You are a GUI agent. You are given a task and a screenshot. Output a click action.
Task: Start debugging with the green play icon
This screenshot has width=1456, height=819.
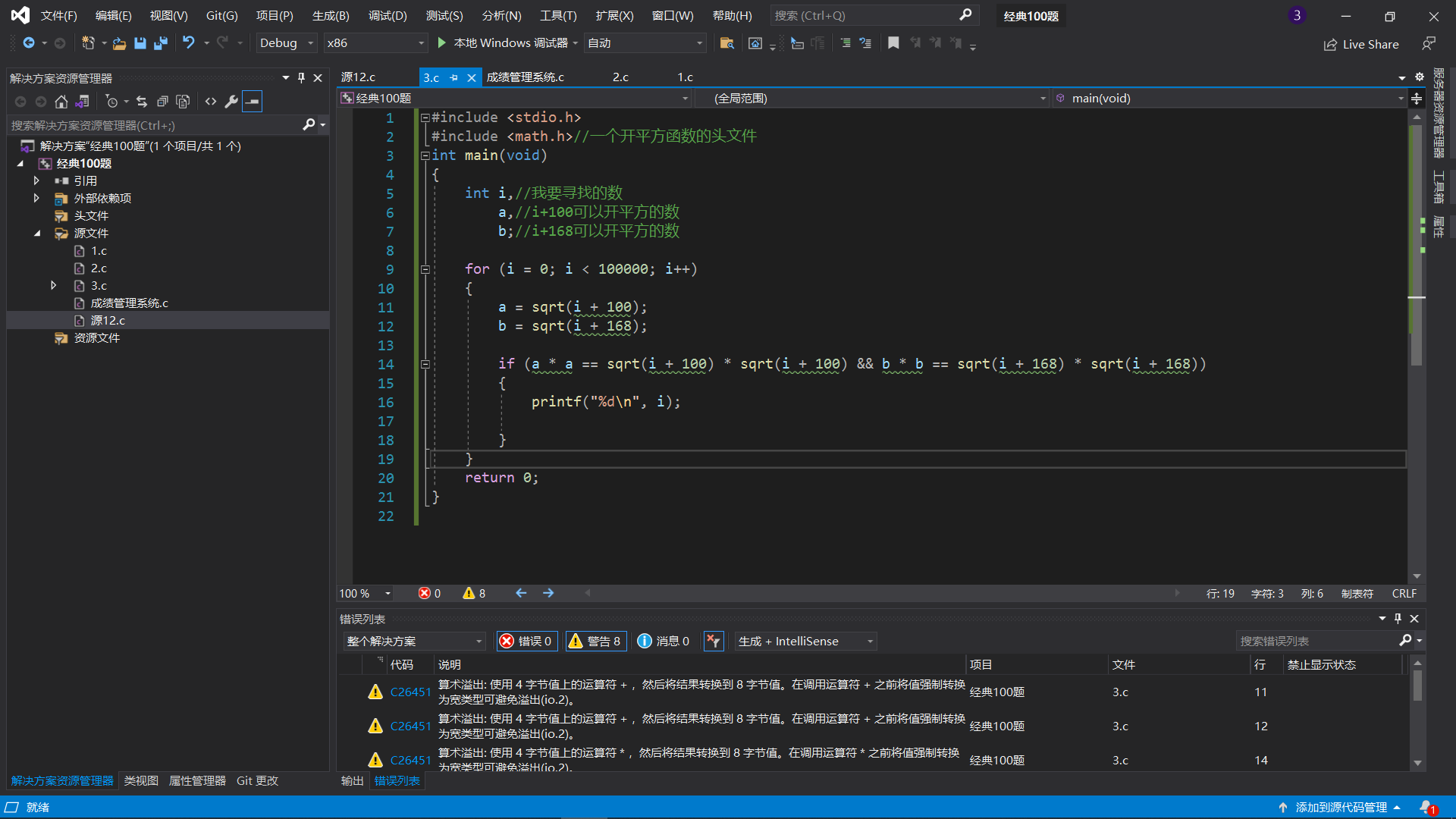click(441, 43)
